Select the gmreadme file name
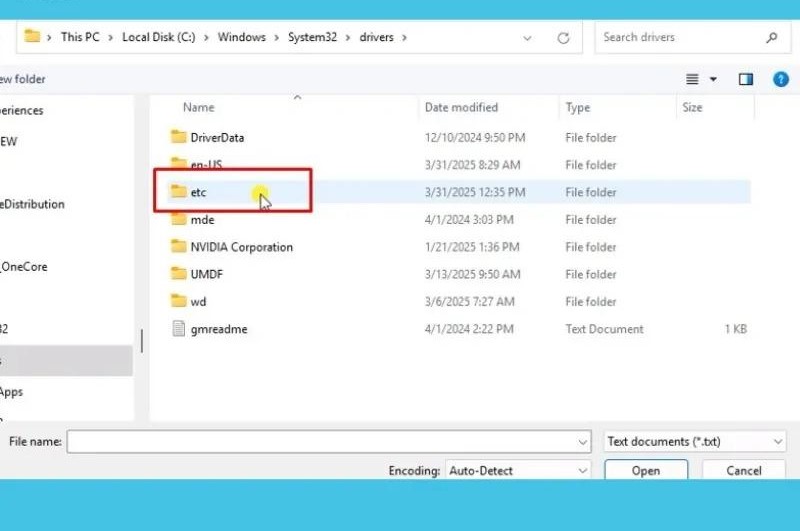Image resolution: width=800 pixels, height=531 pixels. 219,329
